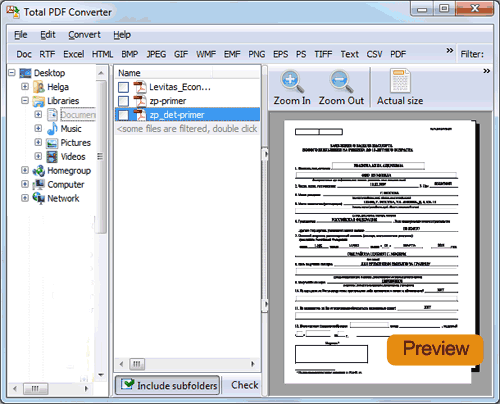Click the Documents library icon
The height and width of the screenshot is (404, 500).
point(52,115)
